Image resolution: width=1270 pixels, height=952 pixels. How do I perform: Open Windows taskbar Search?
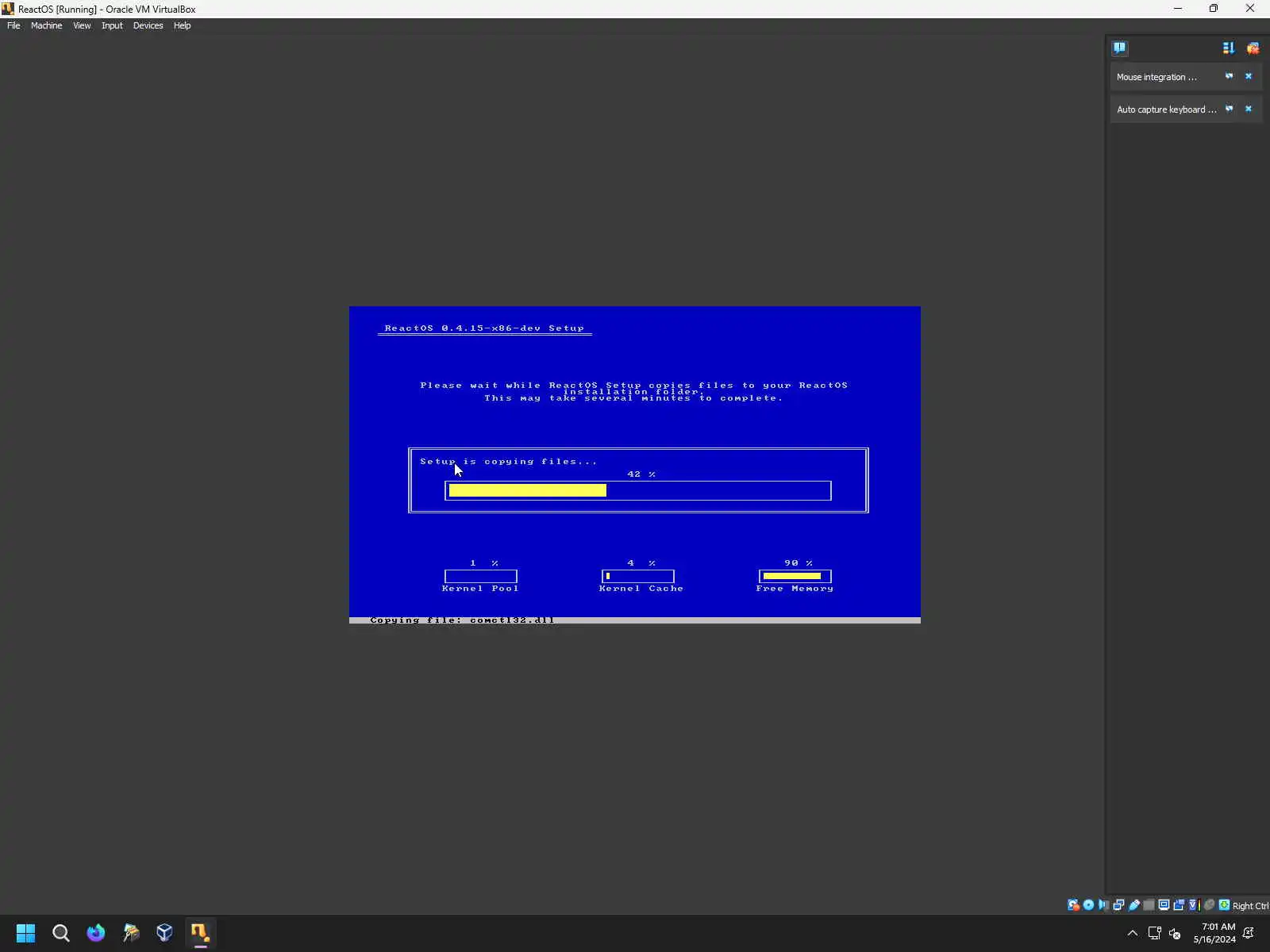pos(61,932)
